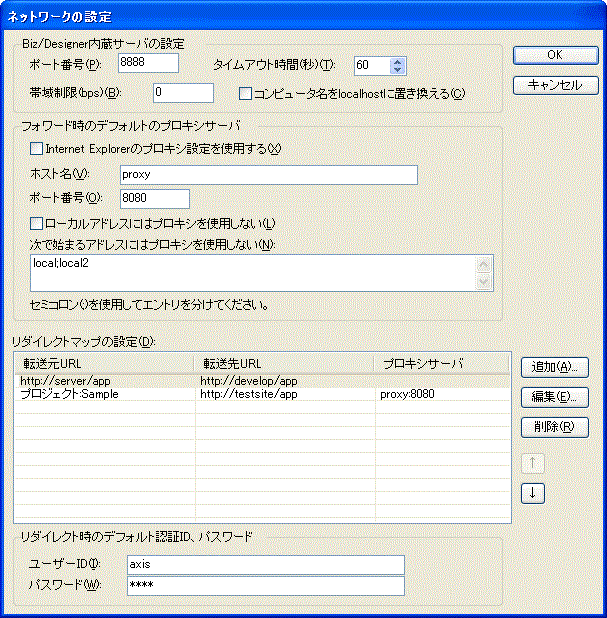Select the プロジェクト:Sample redirect row
607x618 pixels.
click(263, 394)
